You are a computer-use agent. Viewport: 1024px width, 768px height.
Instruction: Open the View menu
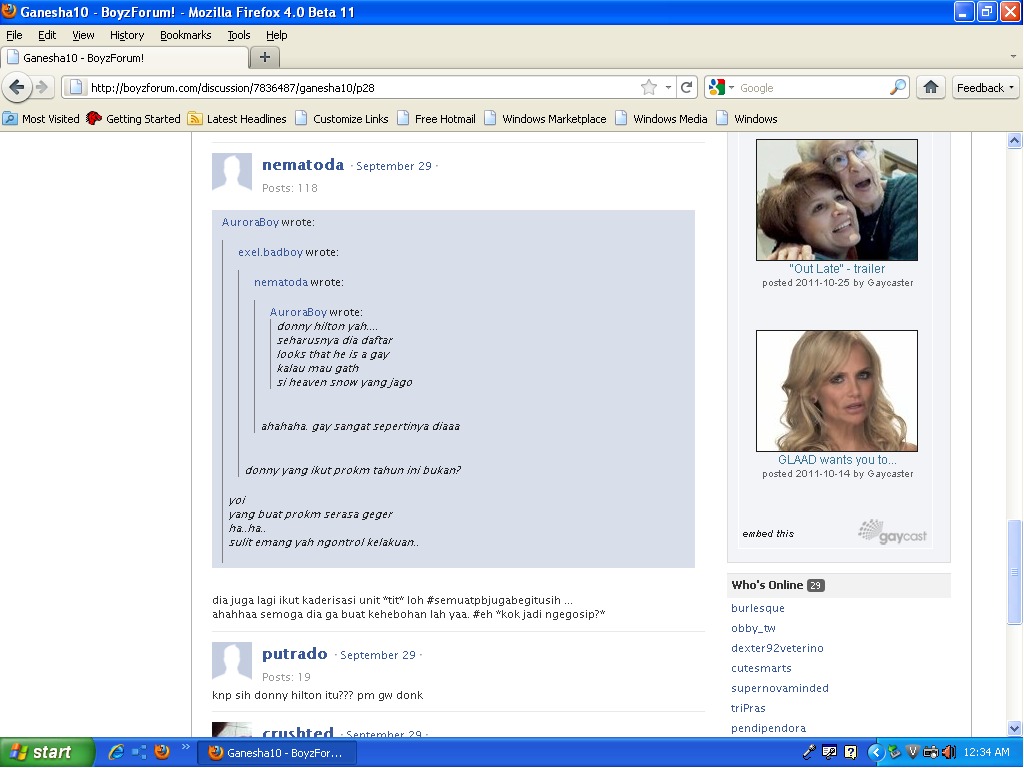[83, 35]
